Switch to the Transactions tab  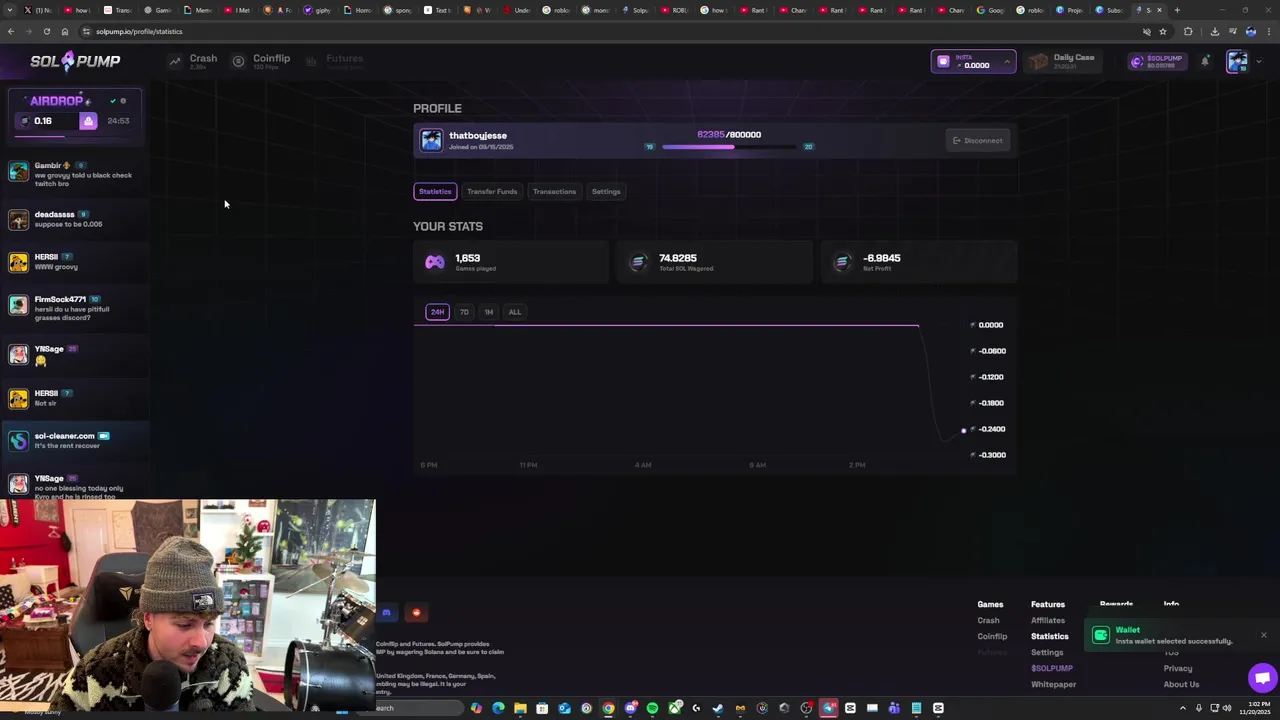[554, 191]
